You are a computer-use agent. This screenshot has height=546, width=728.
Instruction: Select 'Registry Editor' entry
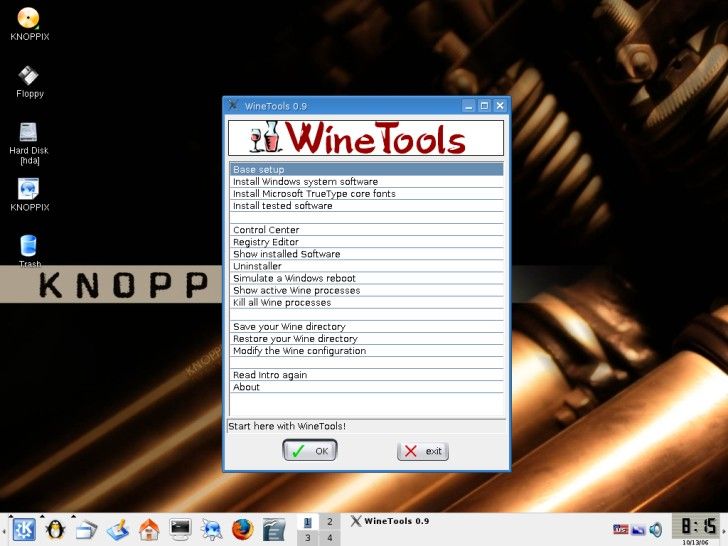(366, 242)
